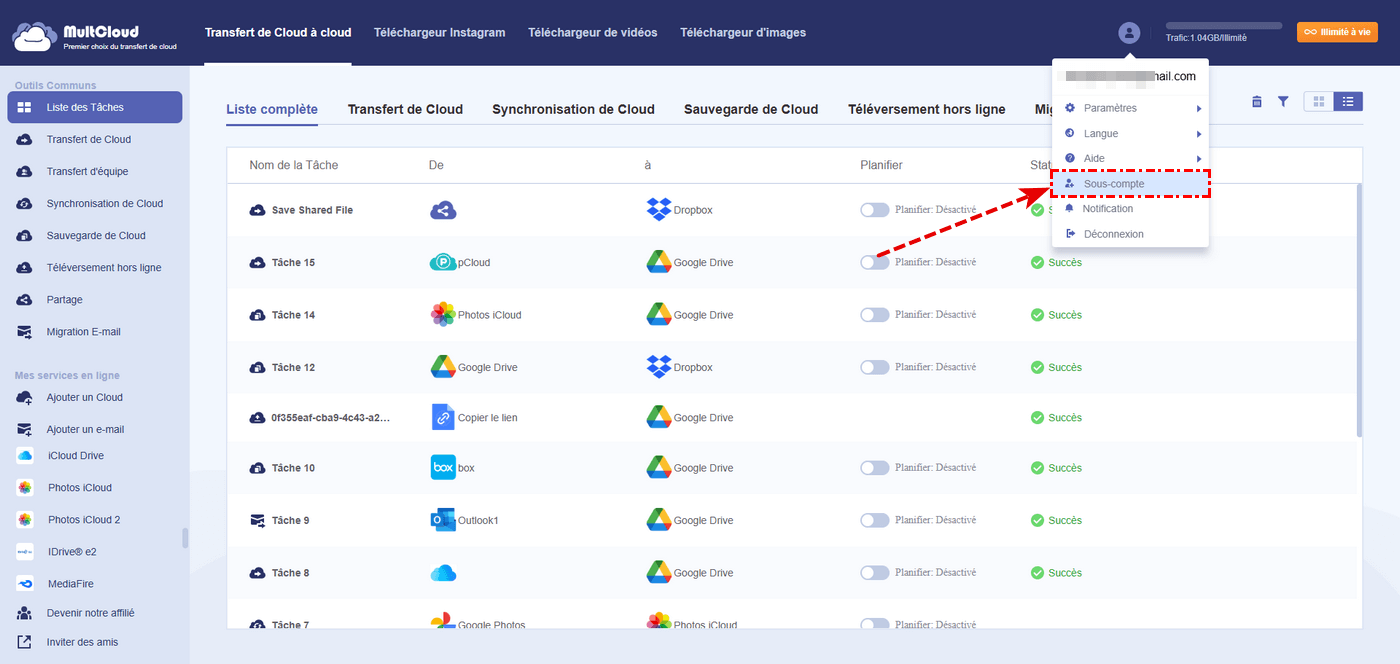This screenshot has width=1400, height=664.
Task: Open the task filter funnel icon
Action: 1283,101
